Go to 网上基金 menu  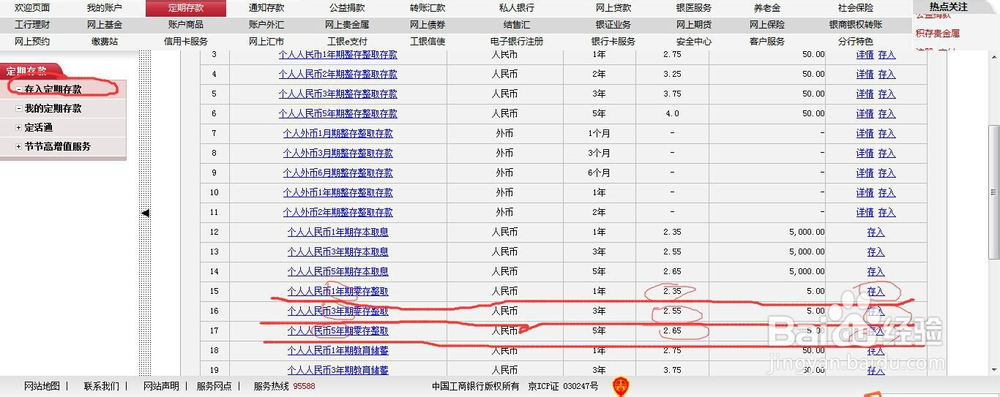click(105, 25)
